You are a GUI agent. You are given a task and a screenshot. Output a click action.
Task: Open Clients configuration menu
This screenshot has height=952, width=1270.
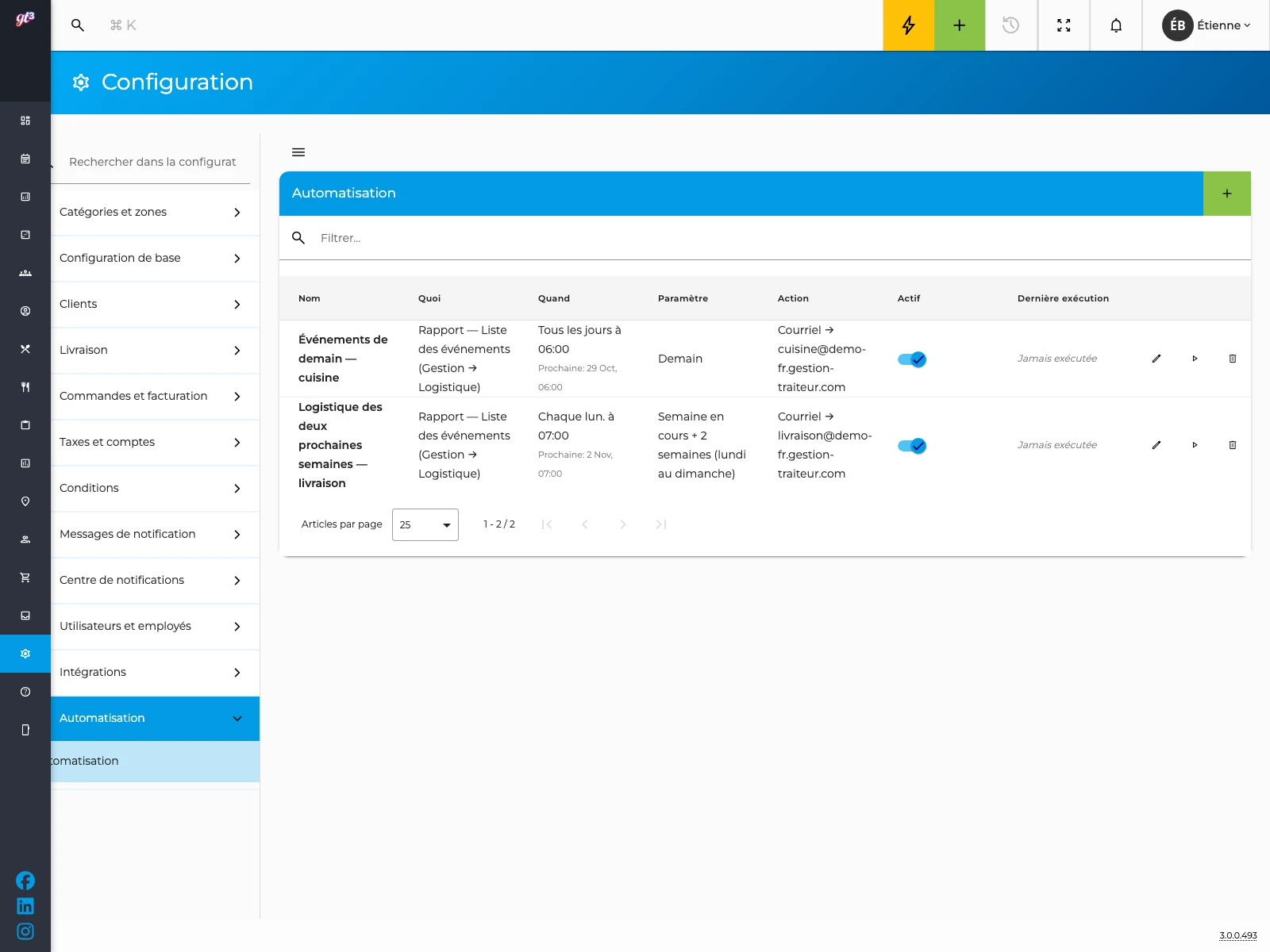pyautogui.click(x=155, y=304)
